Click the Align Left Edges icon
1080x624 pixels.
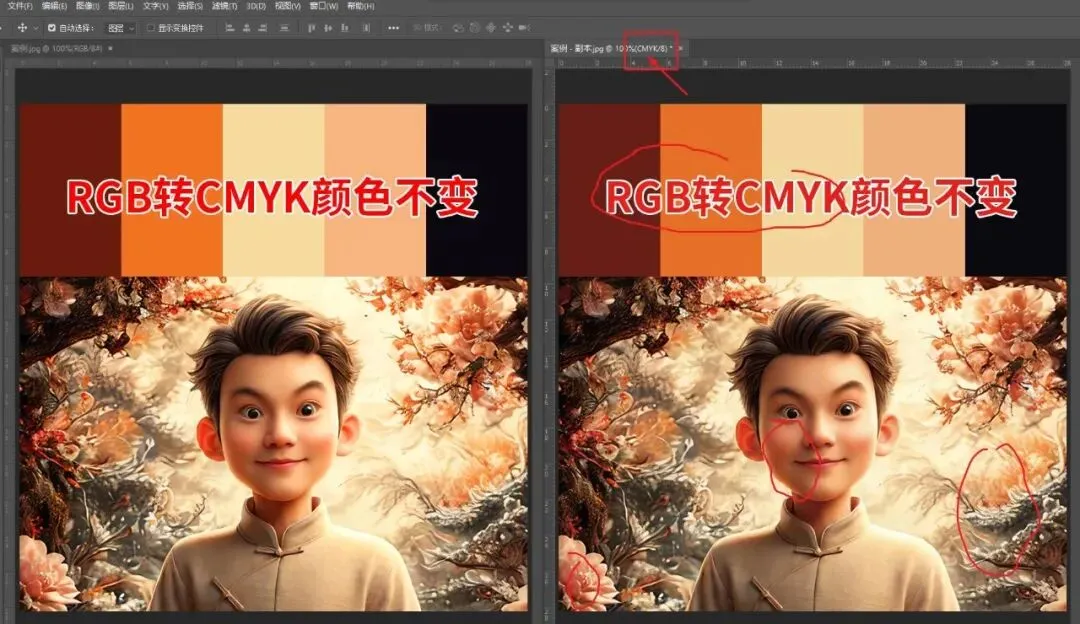click(229, 28)
